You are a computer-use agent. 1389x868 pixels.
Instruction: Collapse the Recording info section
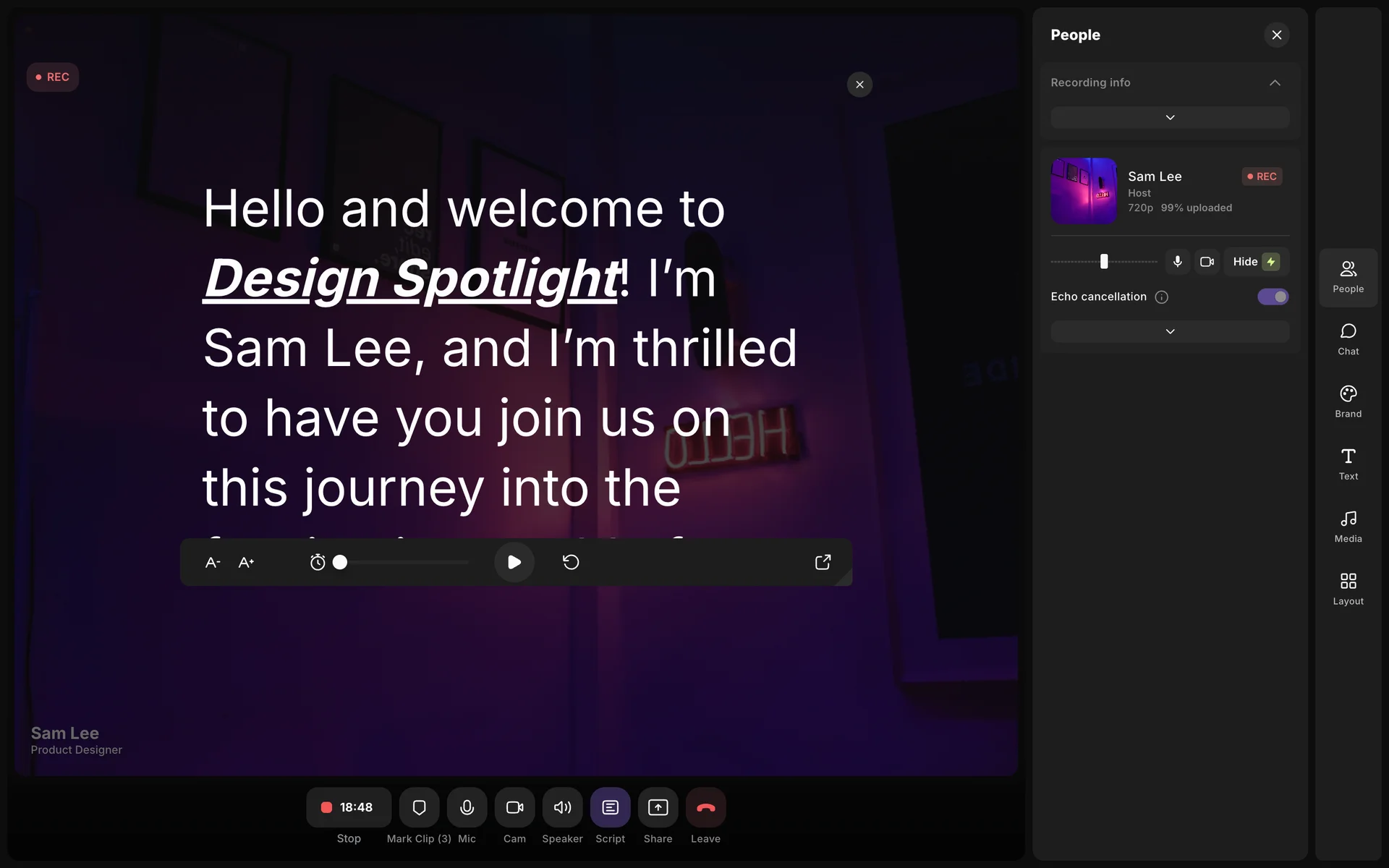coord(1275,82)
